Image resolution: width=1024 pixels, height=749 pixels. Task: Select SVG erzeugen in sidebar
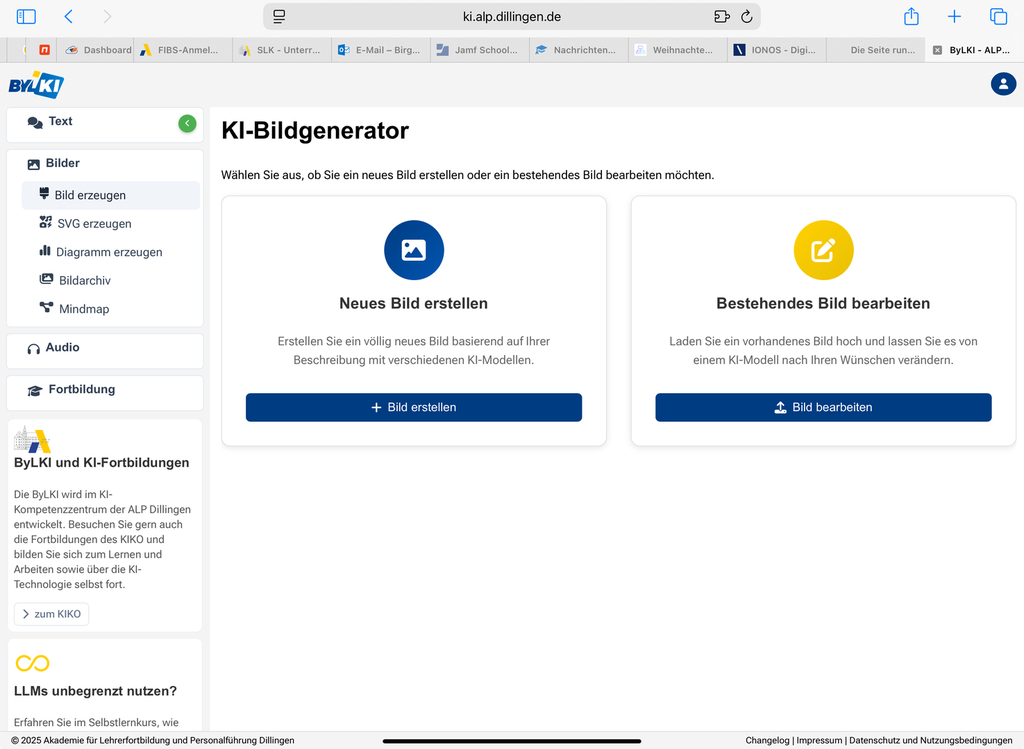[x=94, y=224]
